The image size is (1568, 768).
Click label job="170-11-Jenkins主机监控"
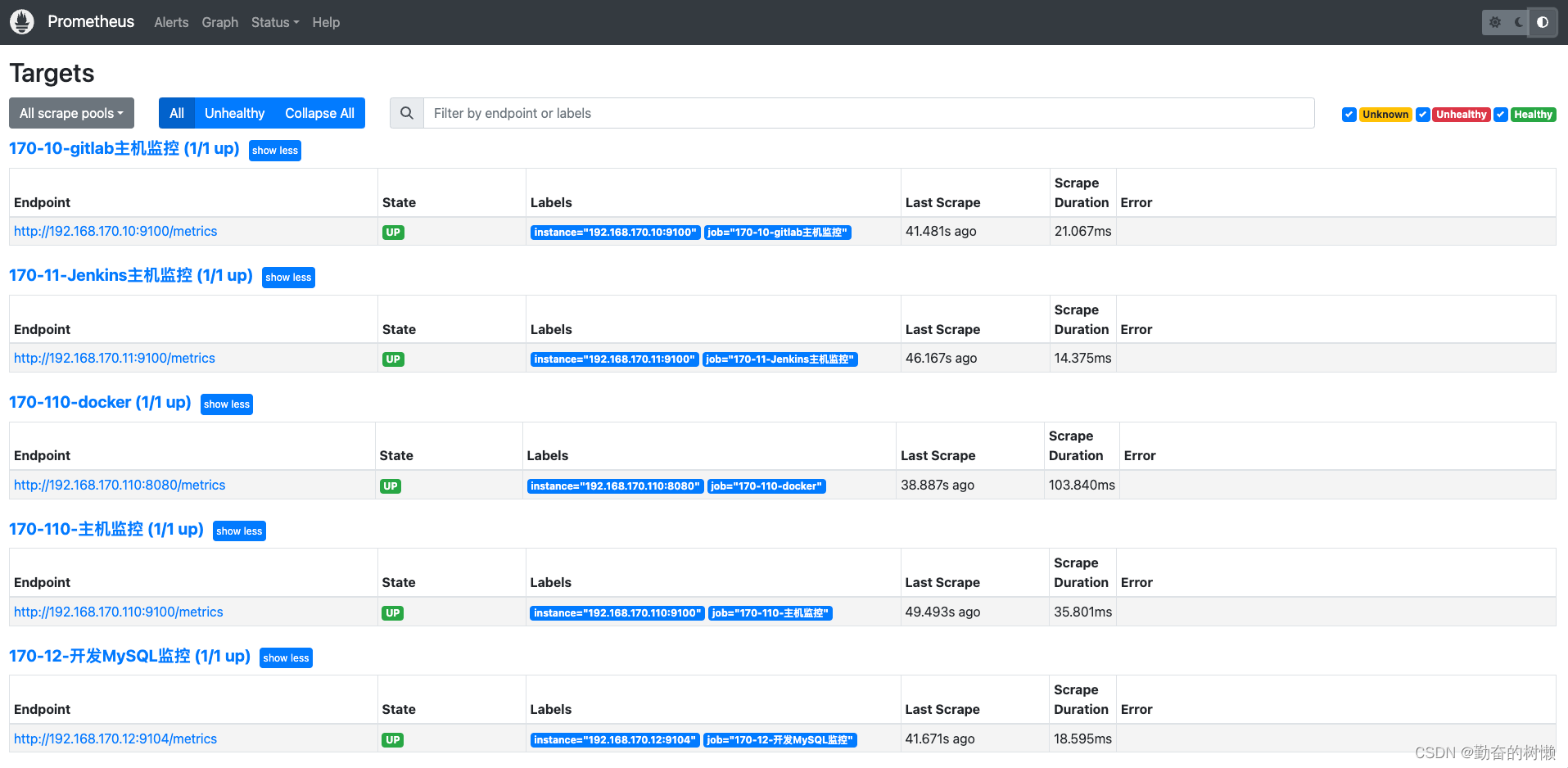pyautogui.click(x=780, y=359)
